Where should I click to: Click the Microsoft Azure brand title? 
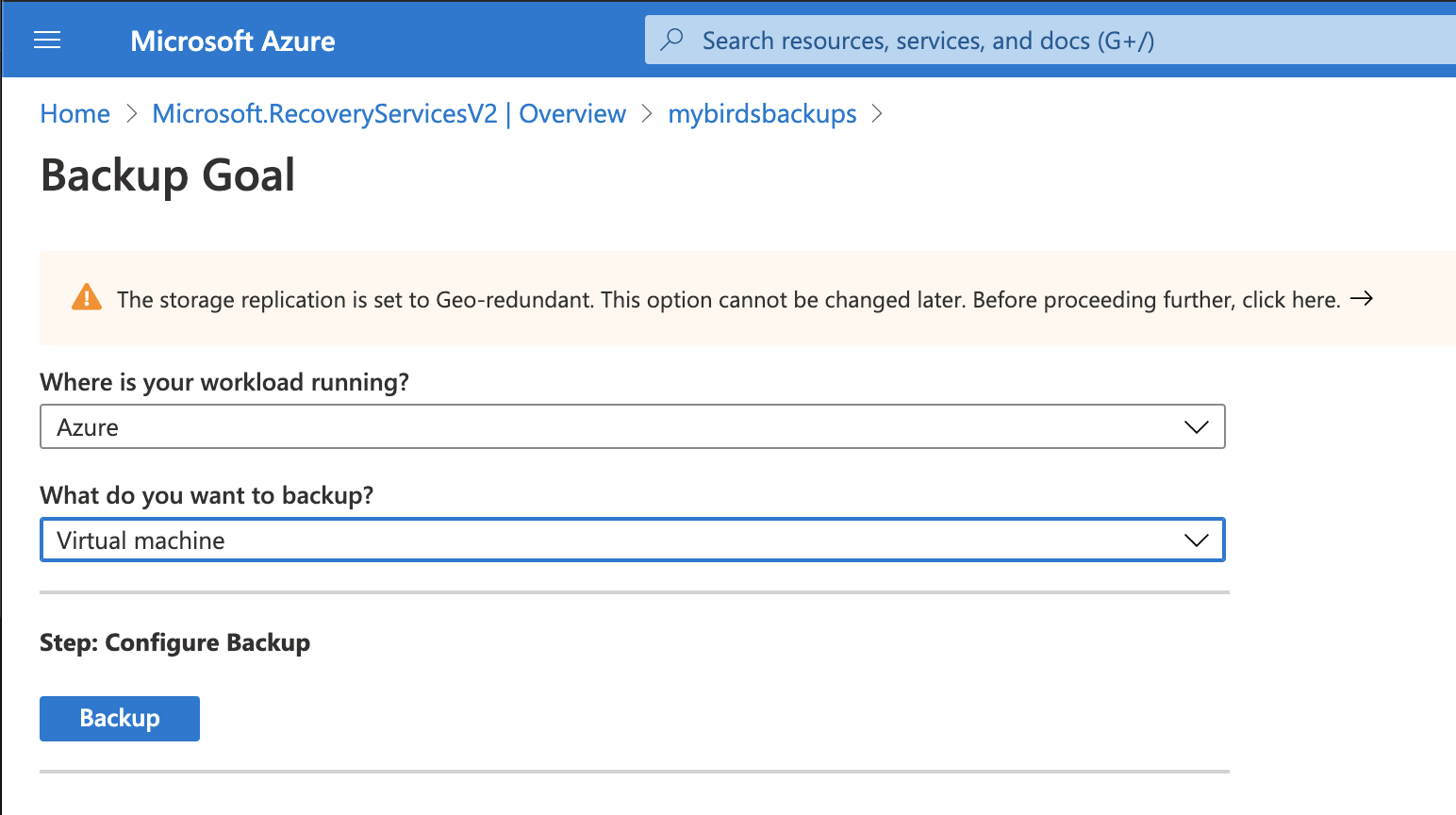[x=233, y=42]
